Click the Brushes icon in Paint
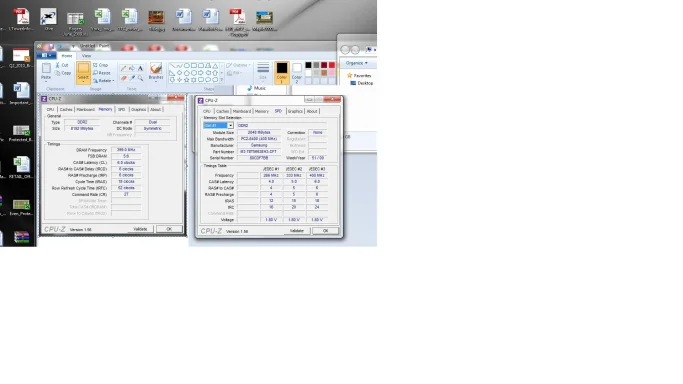 pos(156,68)
